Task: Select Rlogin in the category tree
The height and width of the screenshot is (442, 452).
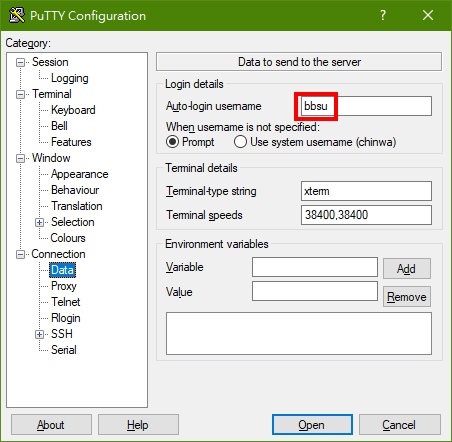Action: [x=66, y=318]
